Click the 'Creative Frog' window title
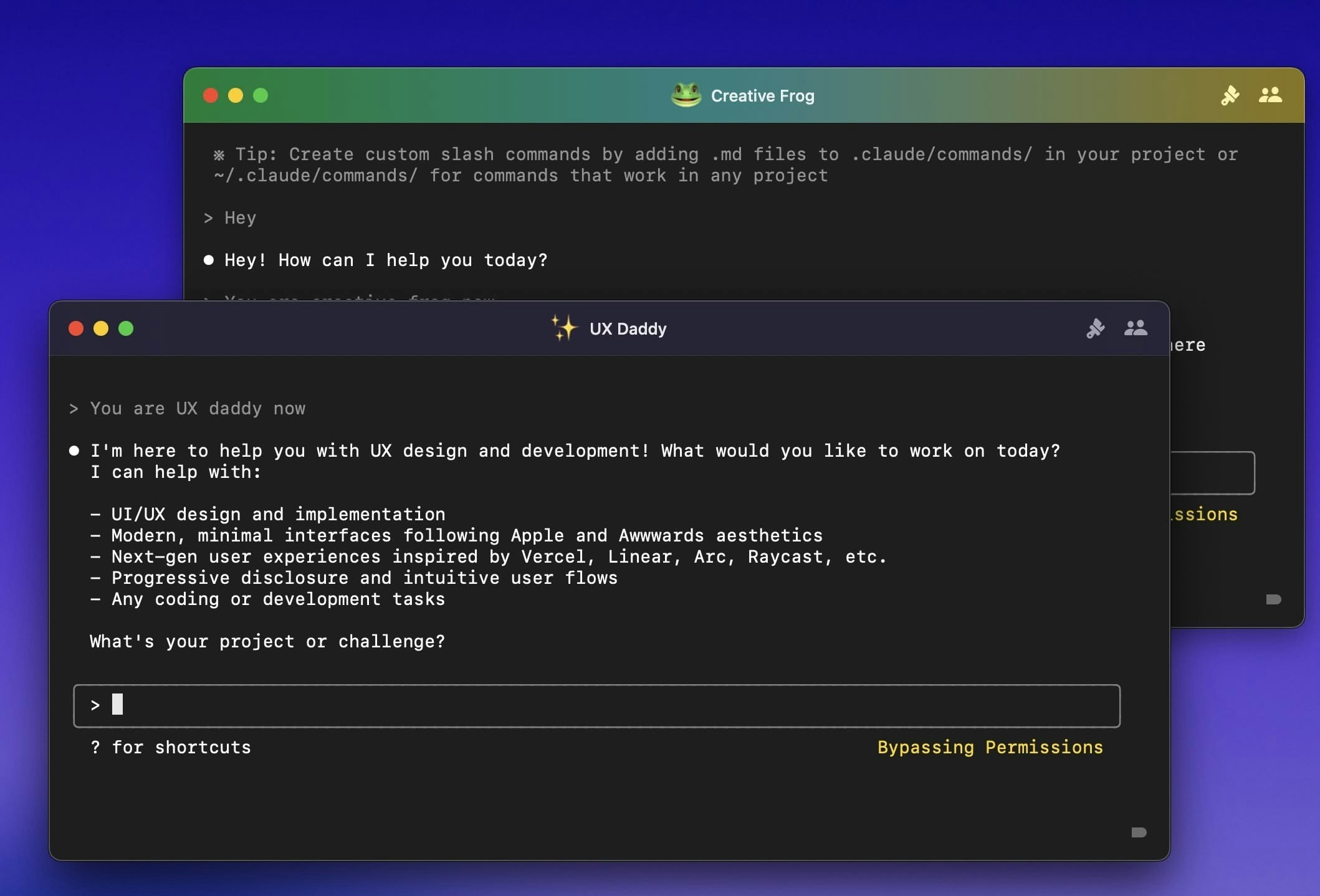The height and width of the screenshot is (896, 1320). (763, 96)
